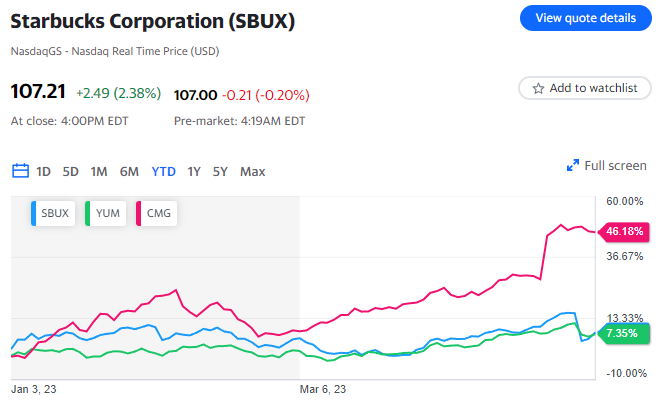Image resolution: width=663 pixels, height=414 pixels.
Task: Click the CMG pink legend marker
Action: point(142,212)
